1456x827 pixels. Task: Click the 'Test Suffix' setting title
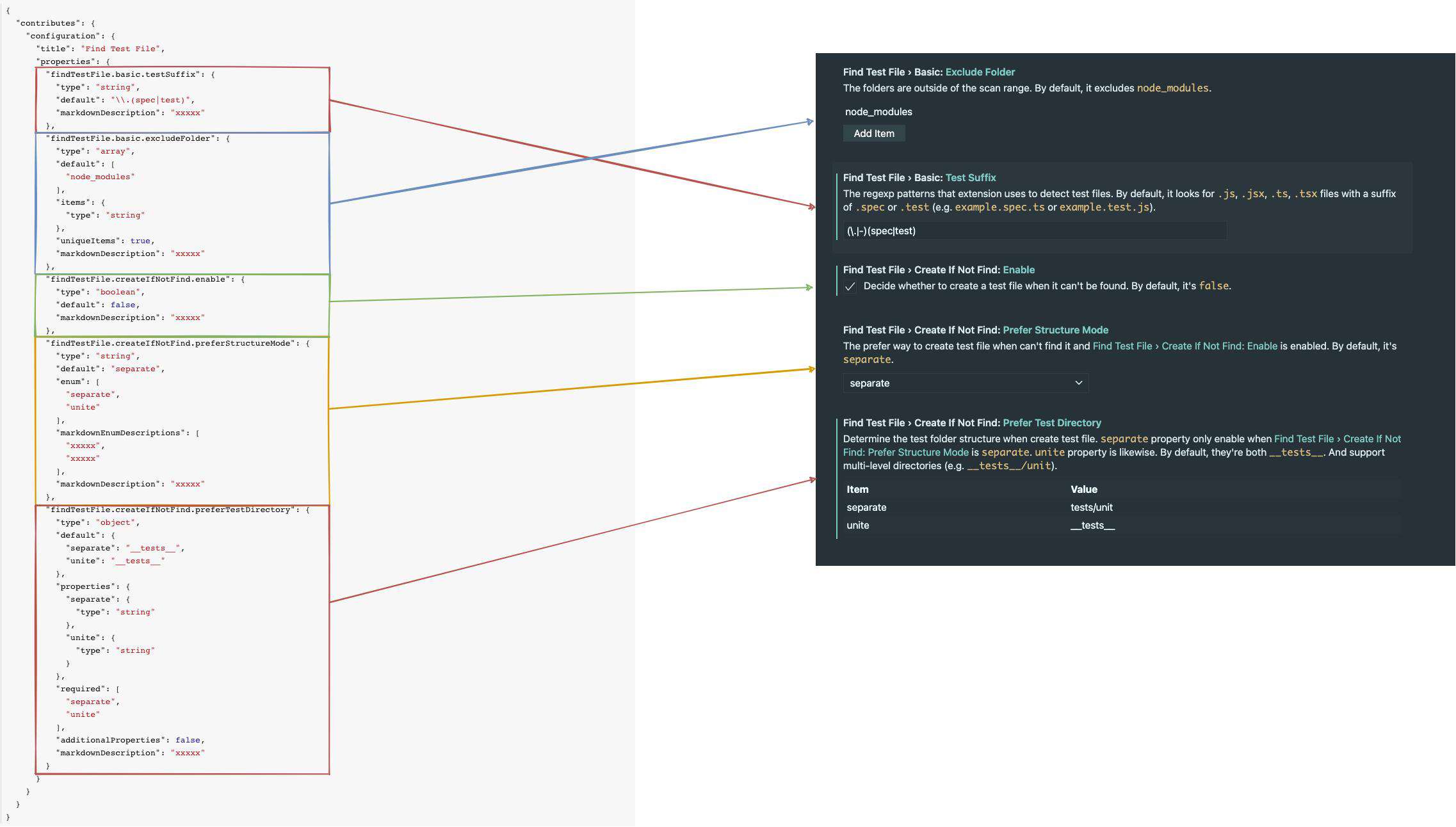click(971, 177)
